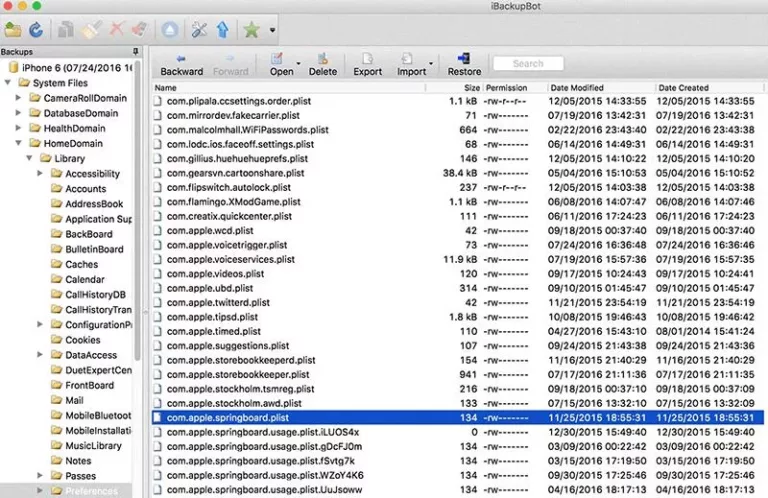Click the green star favorites icon

click(251, 30)
